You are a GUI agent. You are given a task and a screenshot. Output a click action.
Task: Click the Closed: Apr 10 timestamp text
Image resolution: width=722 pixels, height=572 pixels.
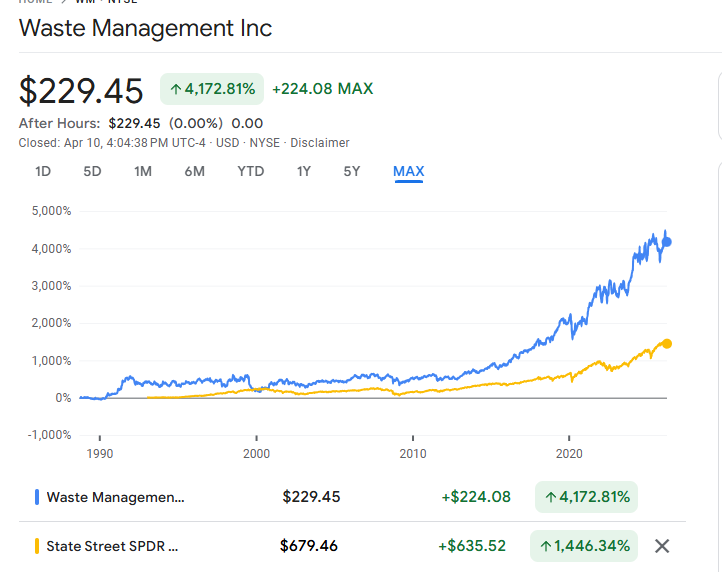[112, 143]
